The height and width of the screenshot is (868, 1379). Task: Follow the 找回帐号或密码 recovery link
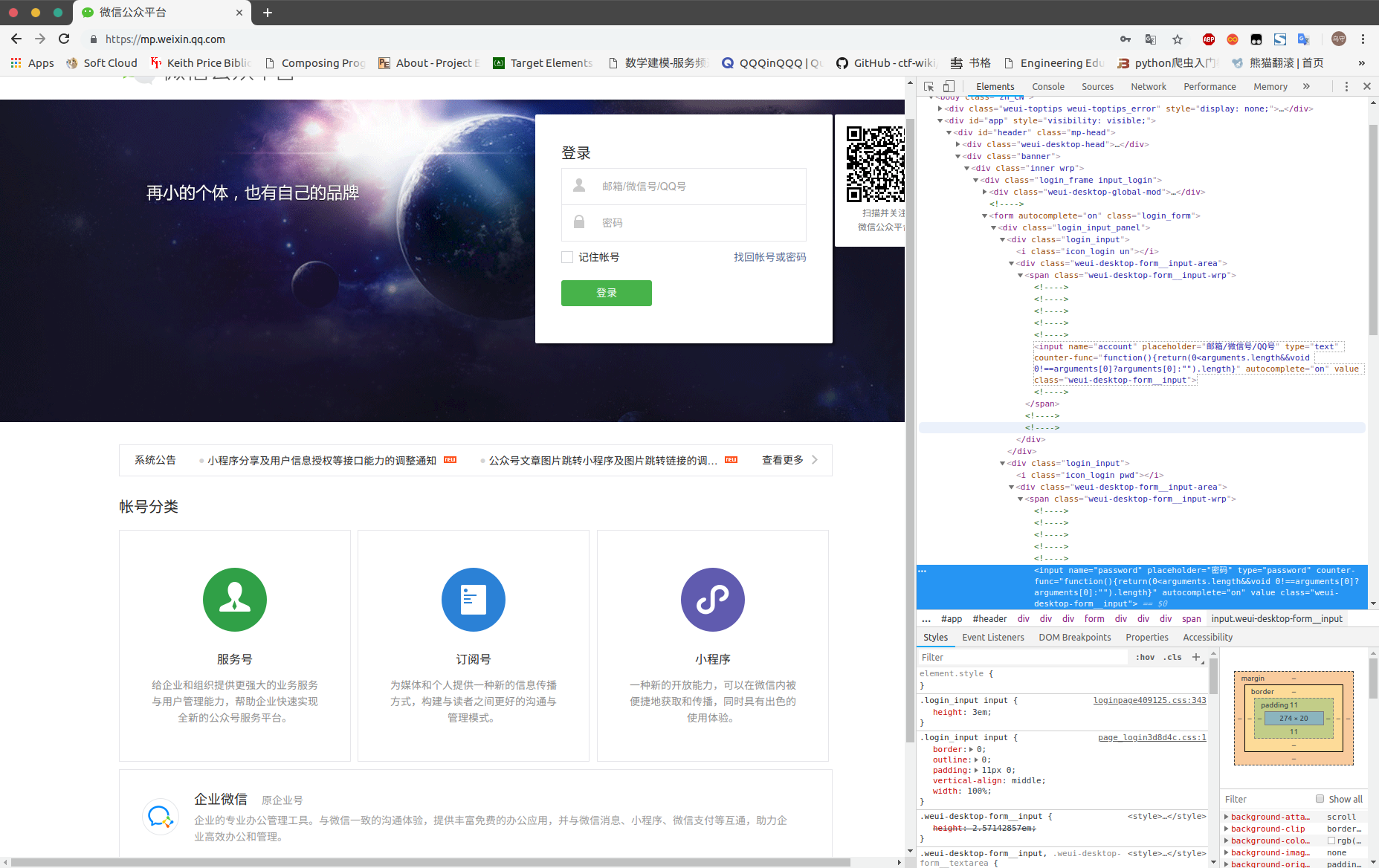(769, 257)
